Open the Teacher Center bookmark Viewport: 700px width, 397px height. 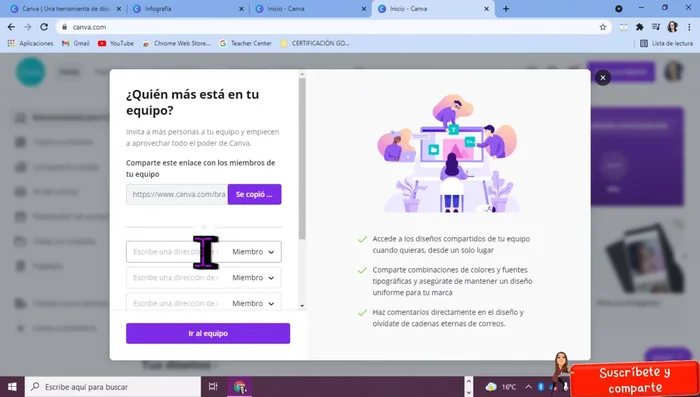(x=246, y=43)
